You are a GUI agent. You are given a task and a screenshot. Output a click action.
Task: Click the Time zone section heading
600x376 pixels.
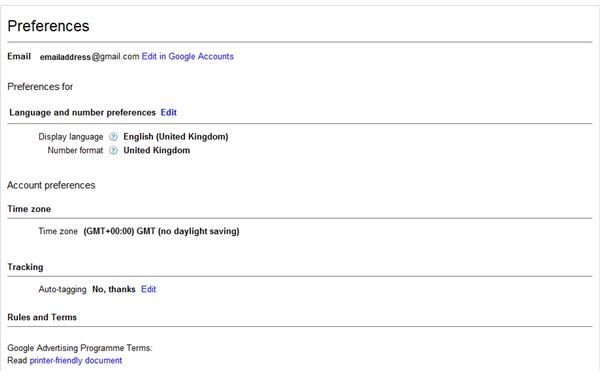29,209
